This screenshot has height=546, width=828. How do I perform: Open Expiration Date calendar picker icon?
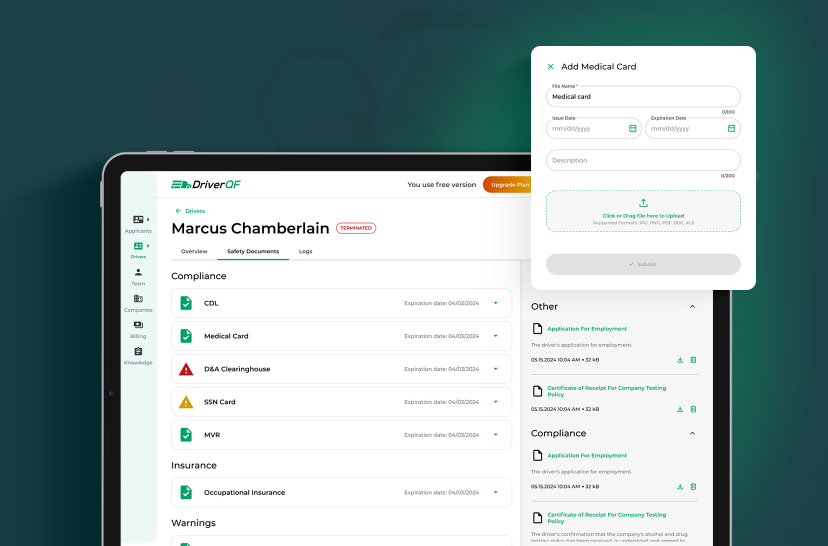pyautogui.click(x=731, y=128)
